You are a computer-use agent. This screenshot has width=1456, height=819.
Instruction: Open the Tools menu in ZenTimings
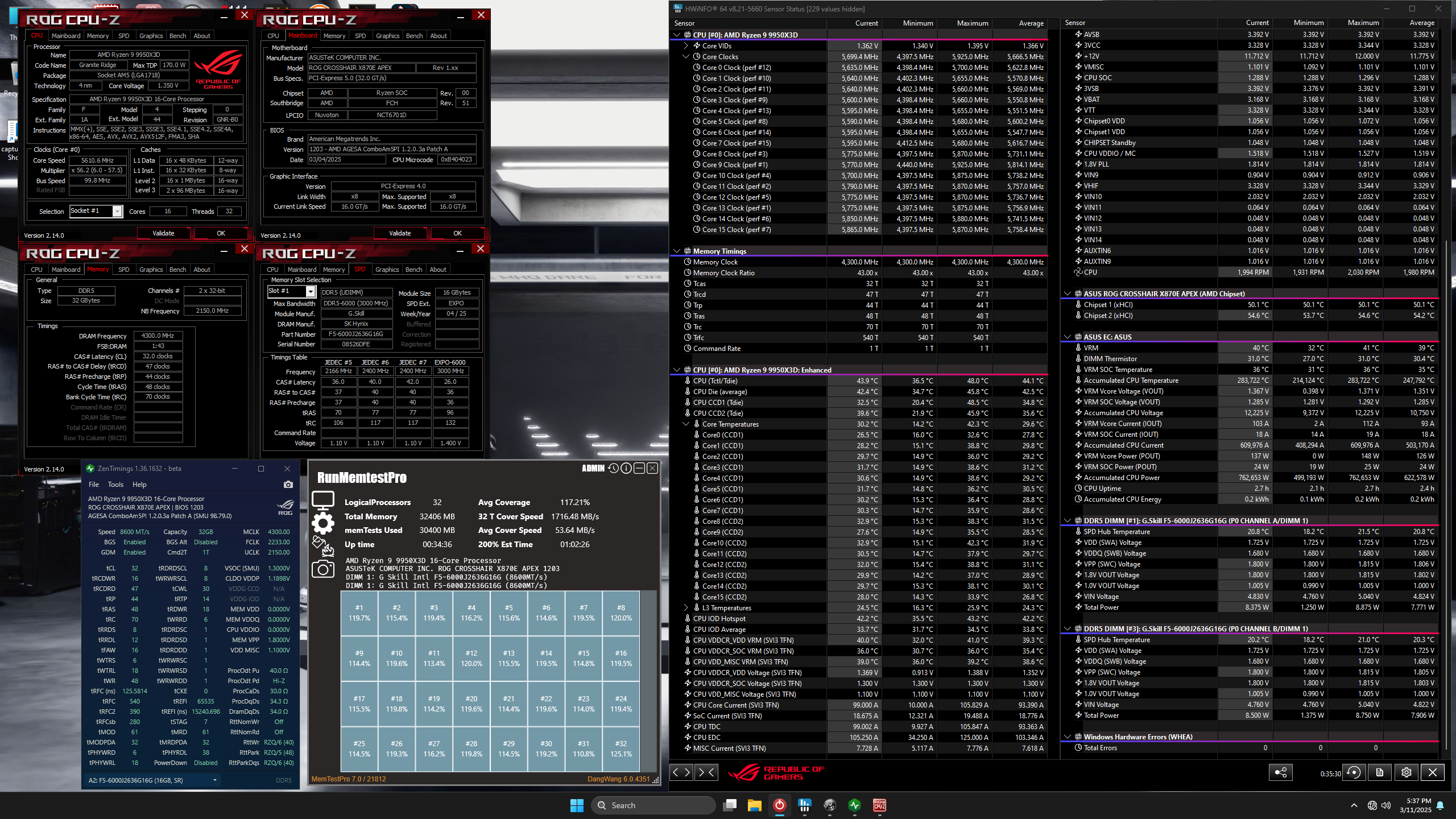tap(115, 485)
